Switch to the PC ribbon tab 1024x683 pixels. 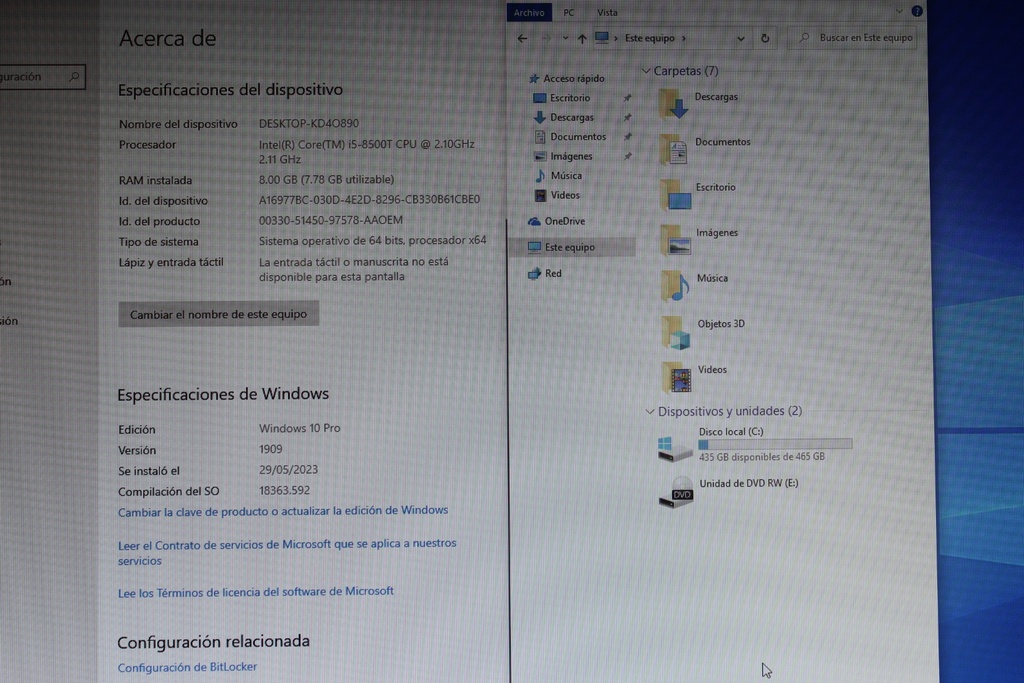[569, 12]
